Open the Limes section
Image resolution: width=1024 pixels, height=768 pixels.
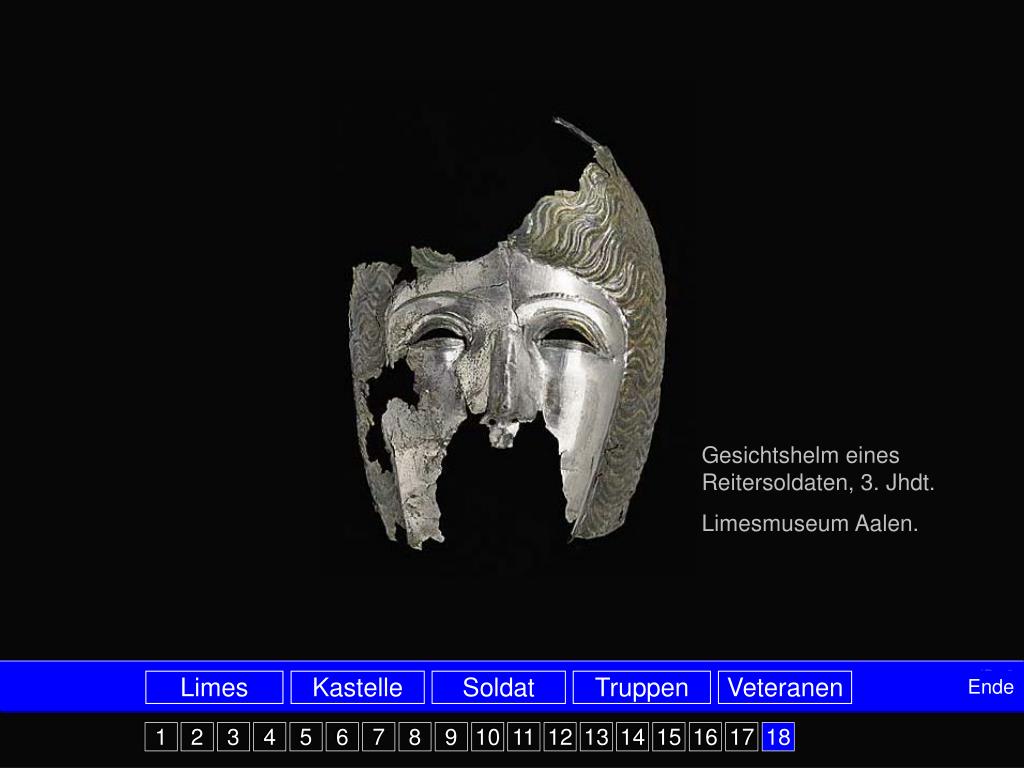point(214,687)
